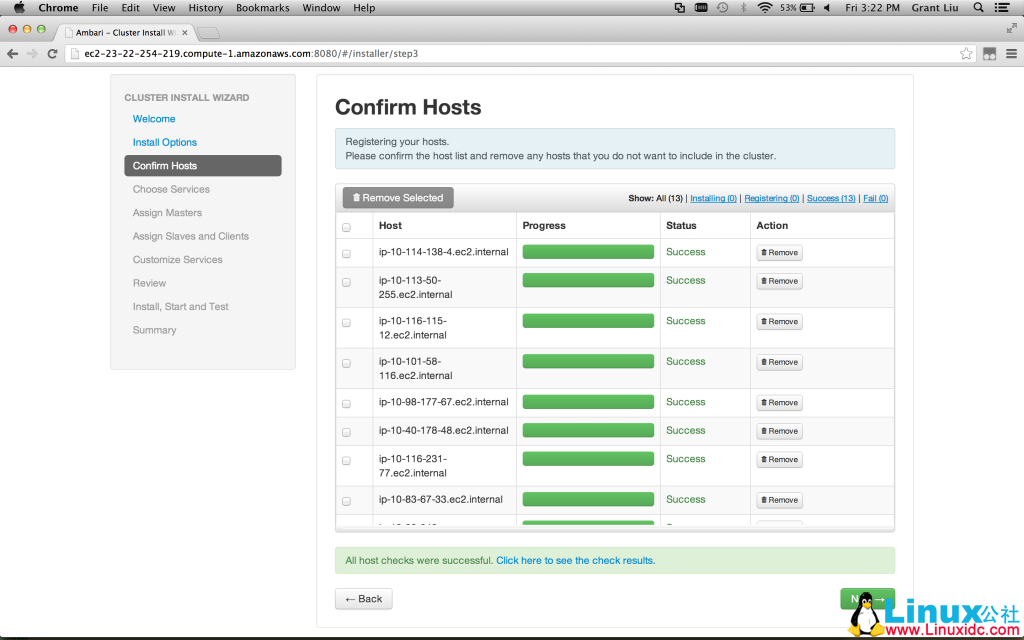Click the progress bar for ip-10-101-58-116
Screen dimensions: 1024x640
[x=588, y=361]
